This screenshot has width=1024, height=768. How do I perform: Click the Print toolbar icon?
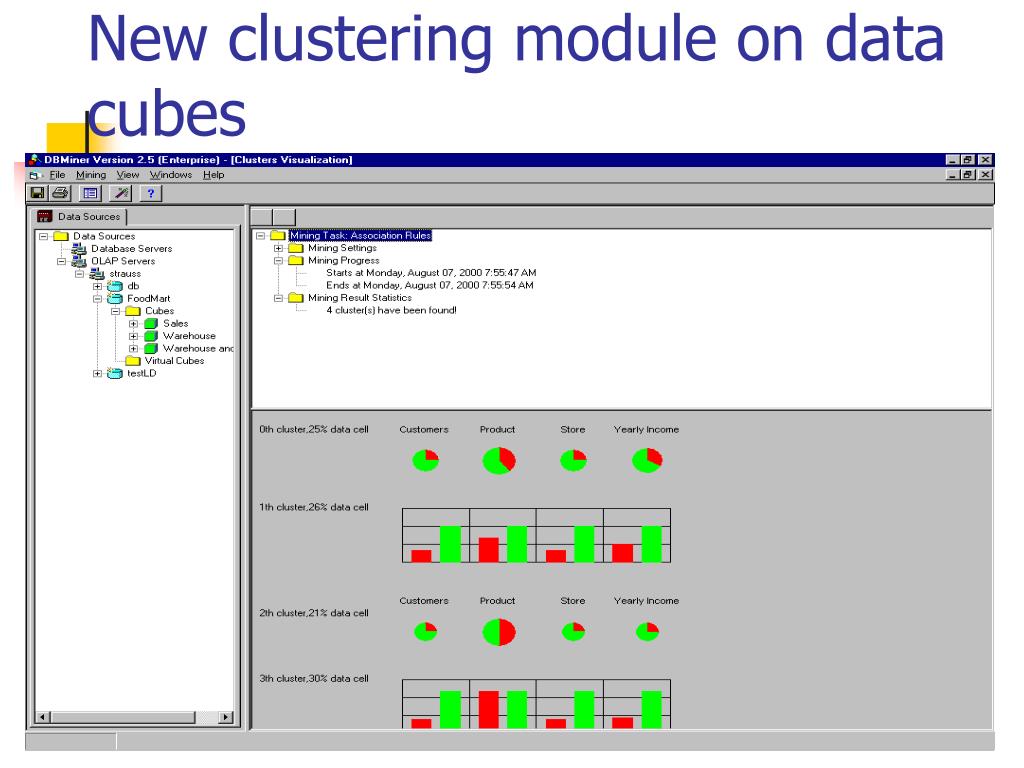(x=61, y=193)
